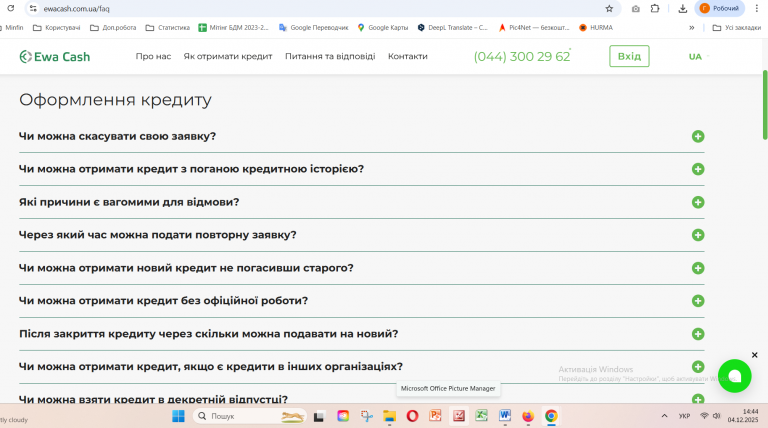Screen dimensions: 768x428
Task: Expand 'Через який час можна подати повторну заявку?' plus
Action: coord(698,235)
